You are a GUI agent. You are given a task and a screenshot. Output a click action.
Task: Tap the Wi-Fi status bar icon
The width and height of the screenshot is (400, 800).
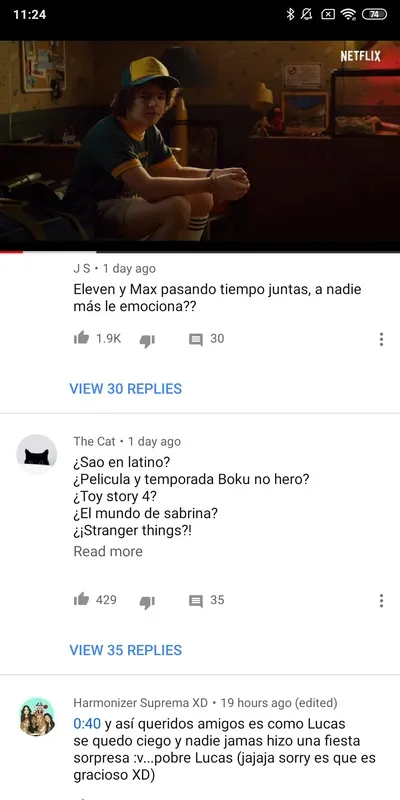(348, 14)
